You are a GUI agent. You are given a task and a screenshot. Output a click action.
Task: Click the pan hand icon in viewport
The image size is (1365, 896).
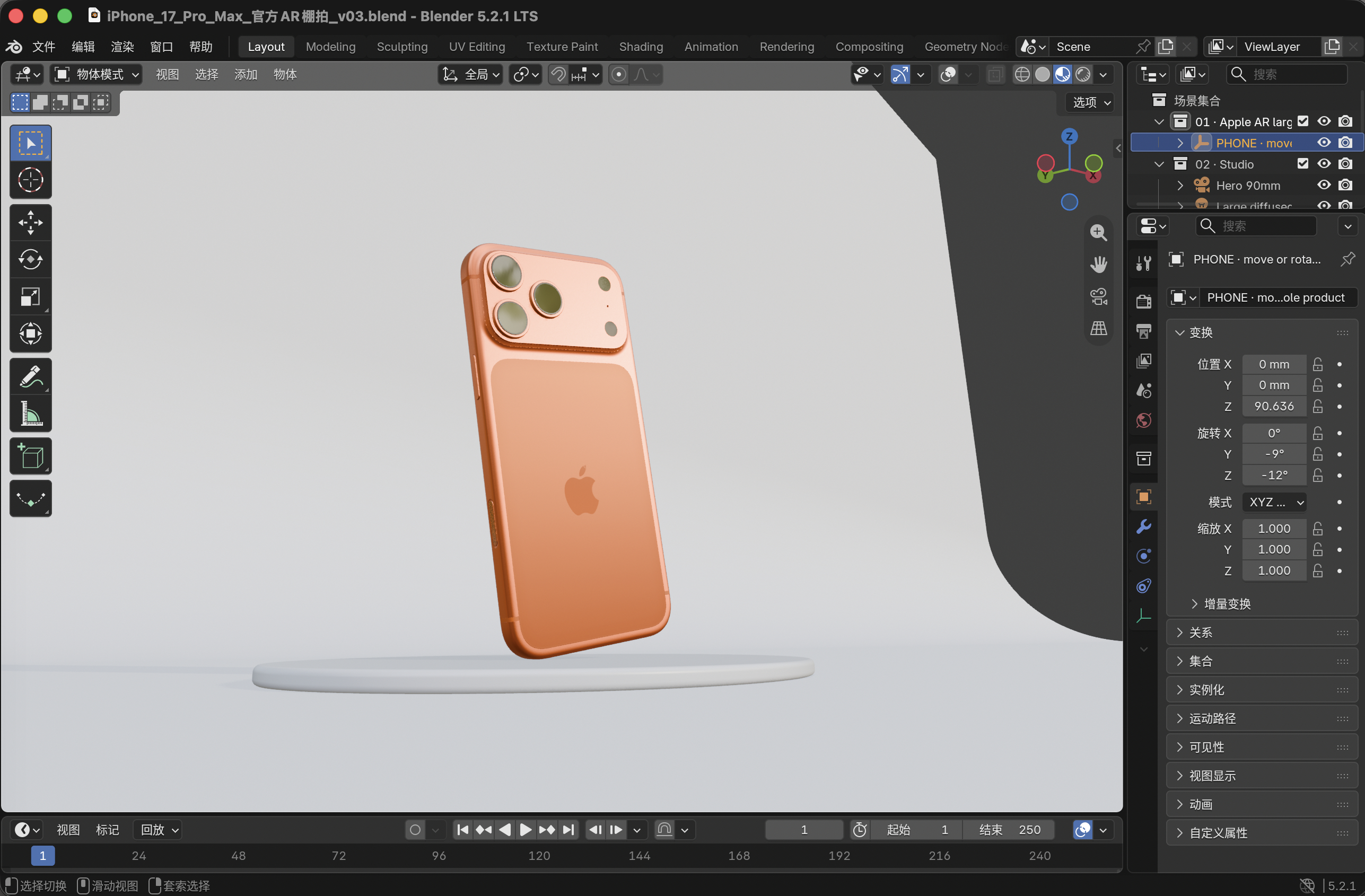[x=1098, y=264]
